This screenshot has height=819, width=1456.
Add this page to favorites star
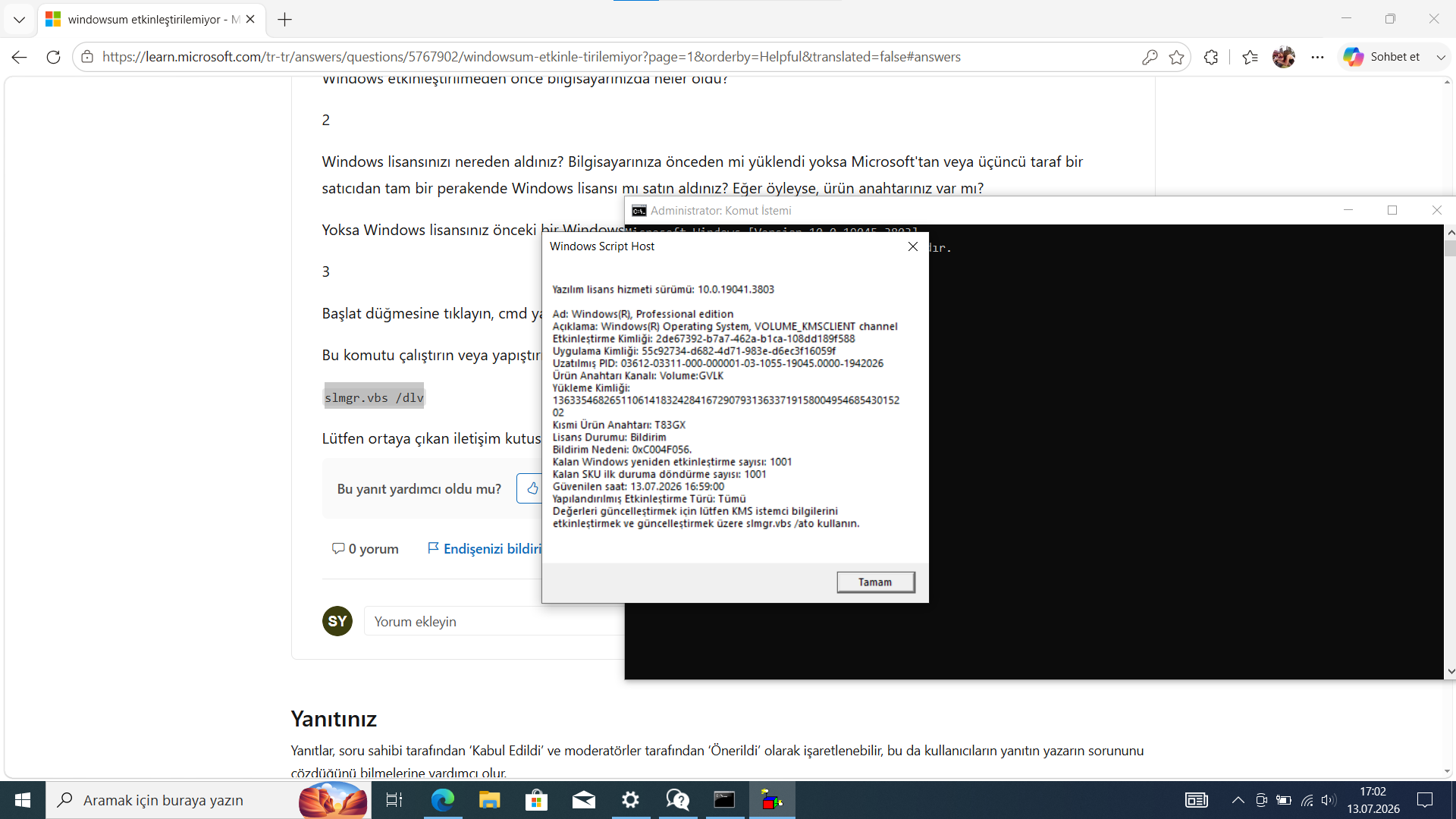[x=1176, y=57]
